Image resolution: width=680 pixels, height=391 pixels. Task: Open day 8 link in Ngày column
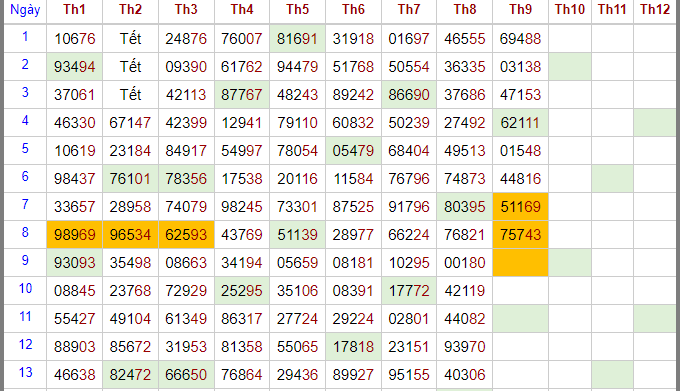click(x=25, y=232)
